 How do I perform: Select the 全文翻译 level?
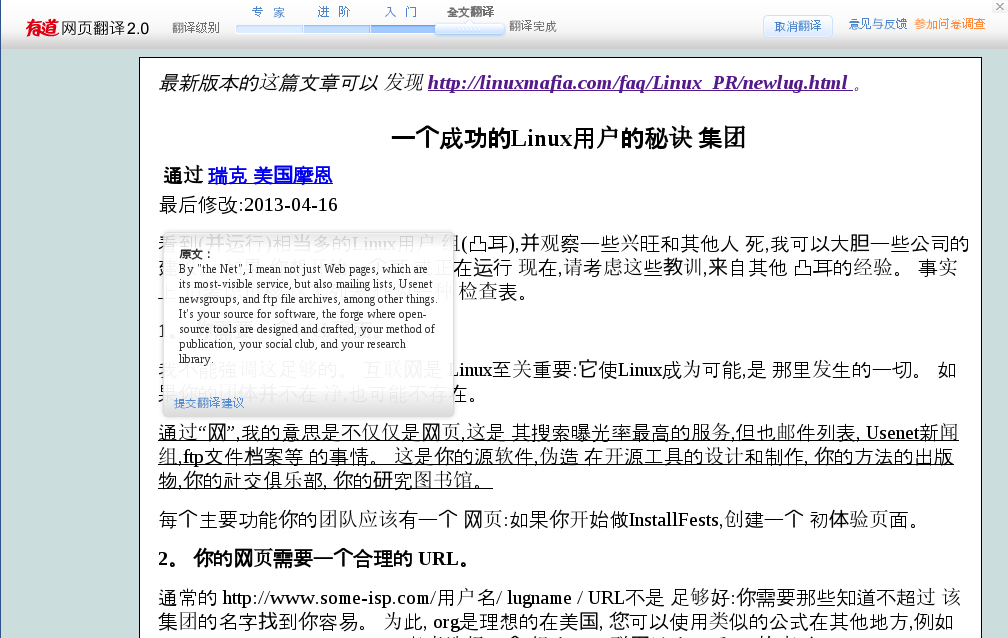471,12
